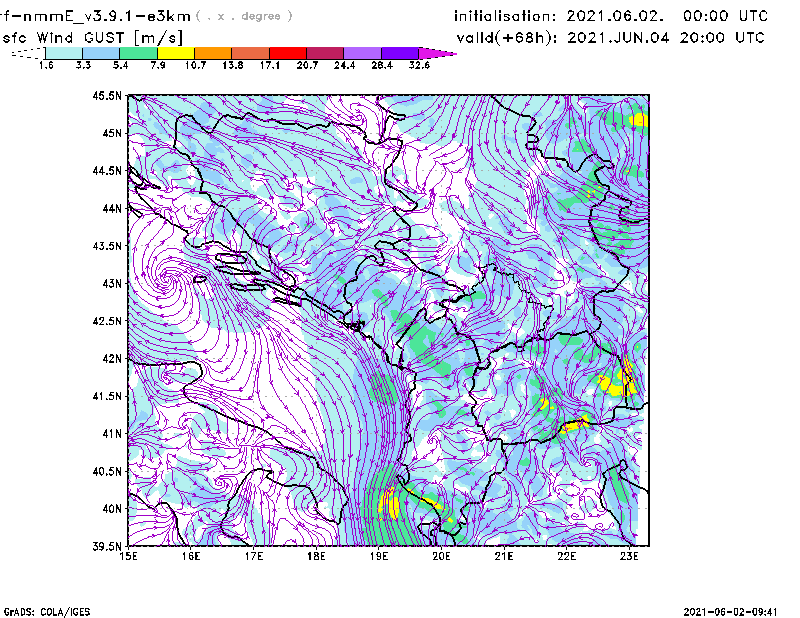Click the longitude label 22E
800x618 pixels.
coord(566,556)
